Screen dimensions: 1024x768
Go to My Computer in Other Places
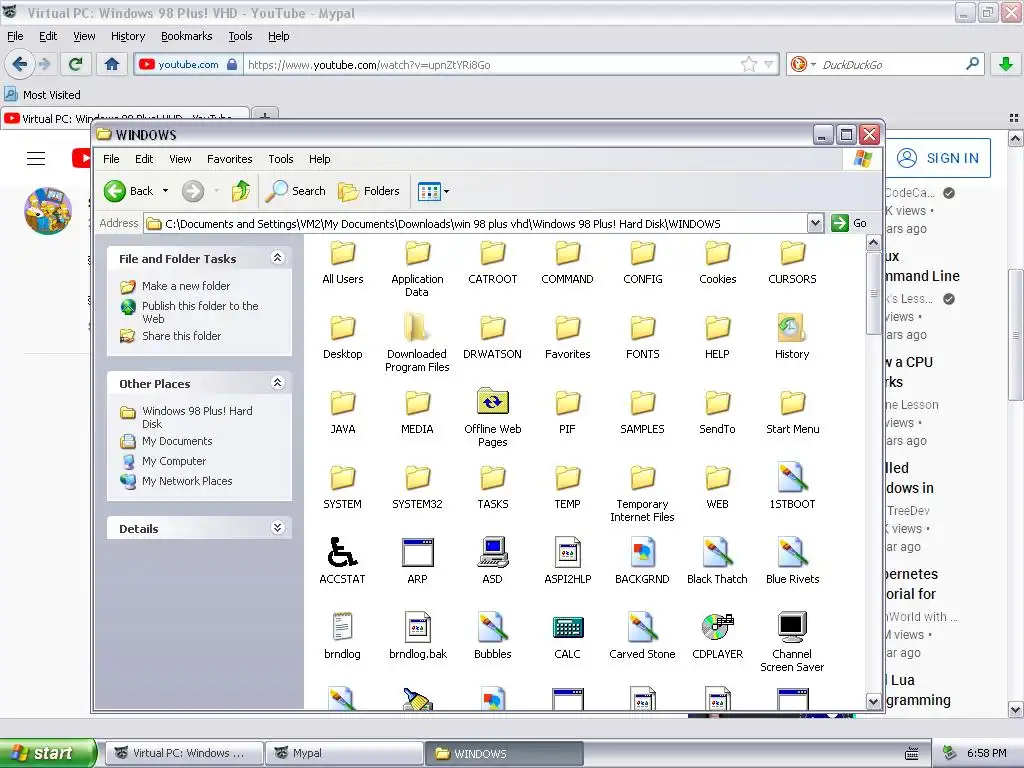point(174,461)
